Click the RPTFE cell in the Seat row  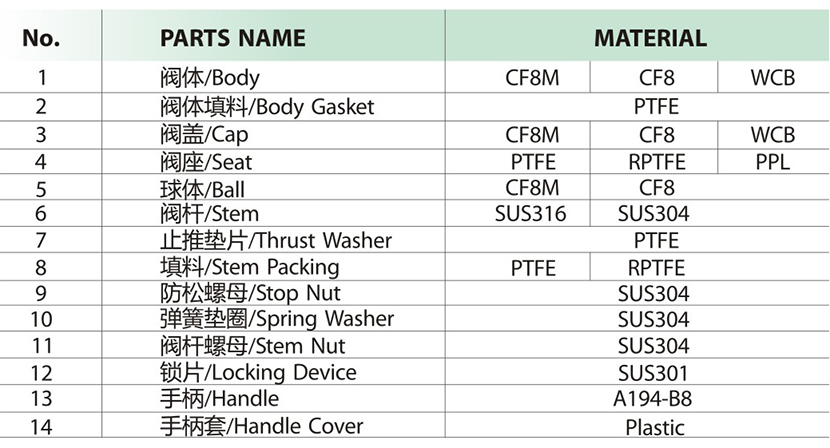[656, 161]
